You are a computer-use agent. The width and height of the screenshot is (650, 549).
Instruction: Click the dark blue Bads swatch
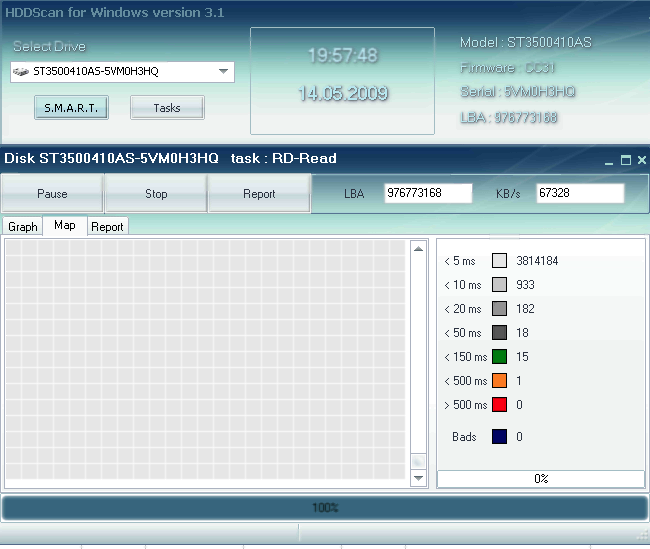click(x=500, y=437)
